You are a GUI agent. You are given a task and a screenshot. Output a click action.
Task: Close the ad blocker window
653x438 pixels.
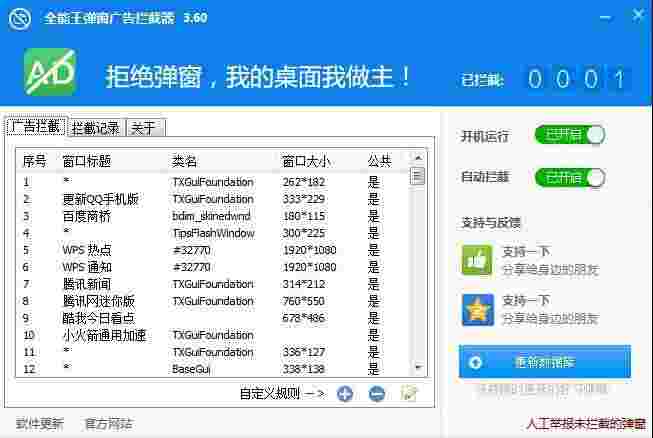638,16
